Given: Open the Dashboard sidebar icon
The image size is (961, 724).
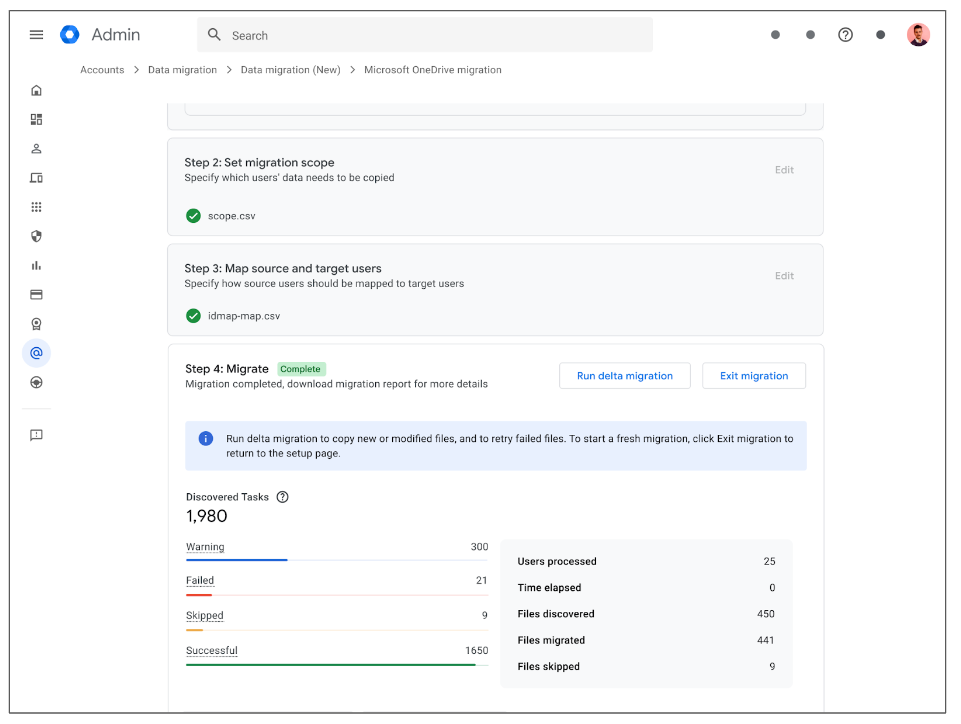Looking at the screenshot, I should pos(36,119).
